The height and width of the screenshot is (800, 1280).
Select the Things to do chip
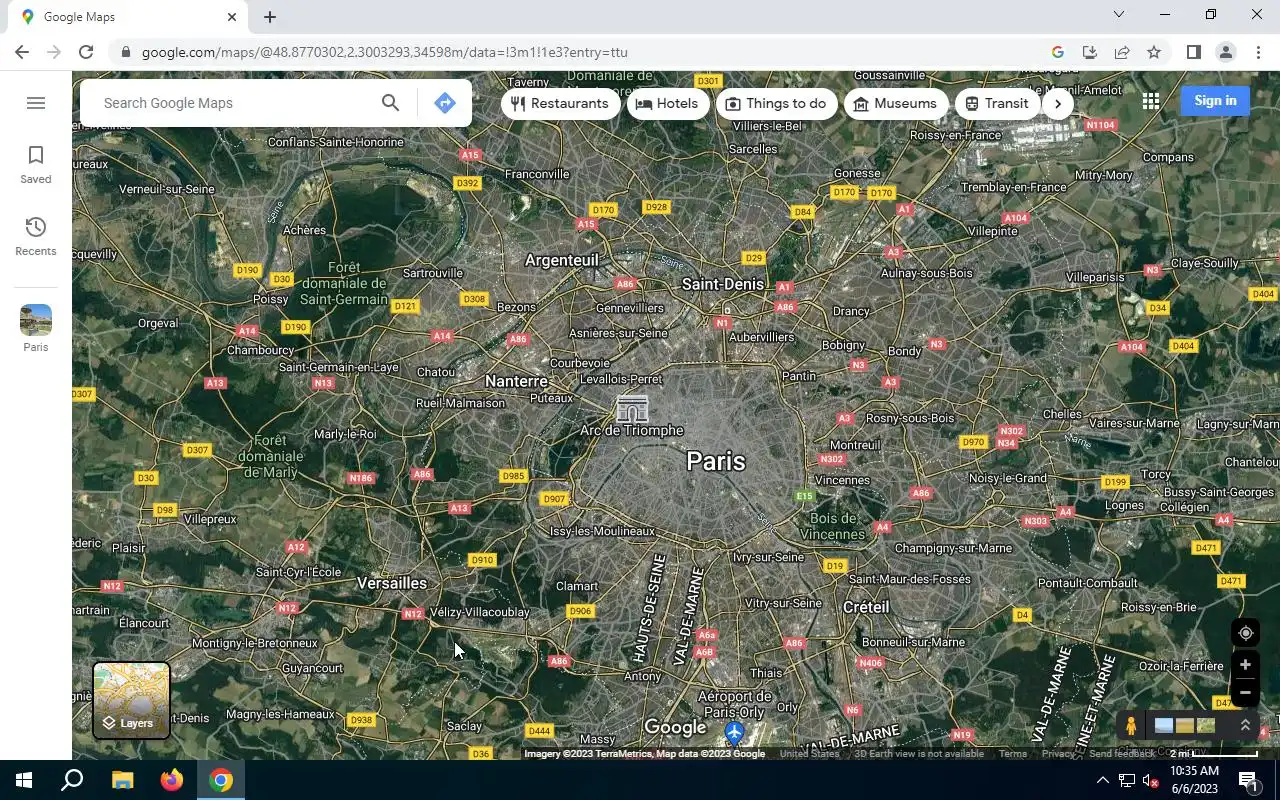[776, 103]
